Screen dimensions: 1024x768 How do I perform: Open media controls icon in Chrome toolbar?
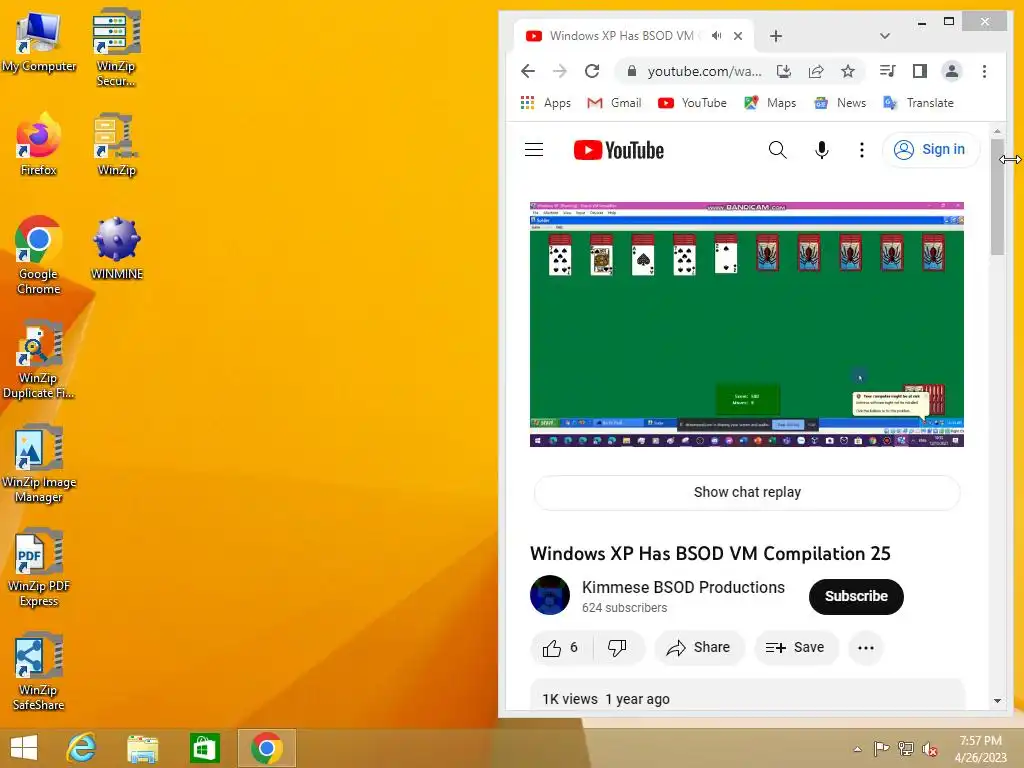[888, 71]
